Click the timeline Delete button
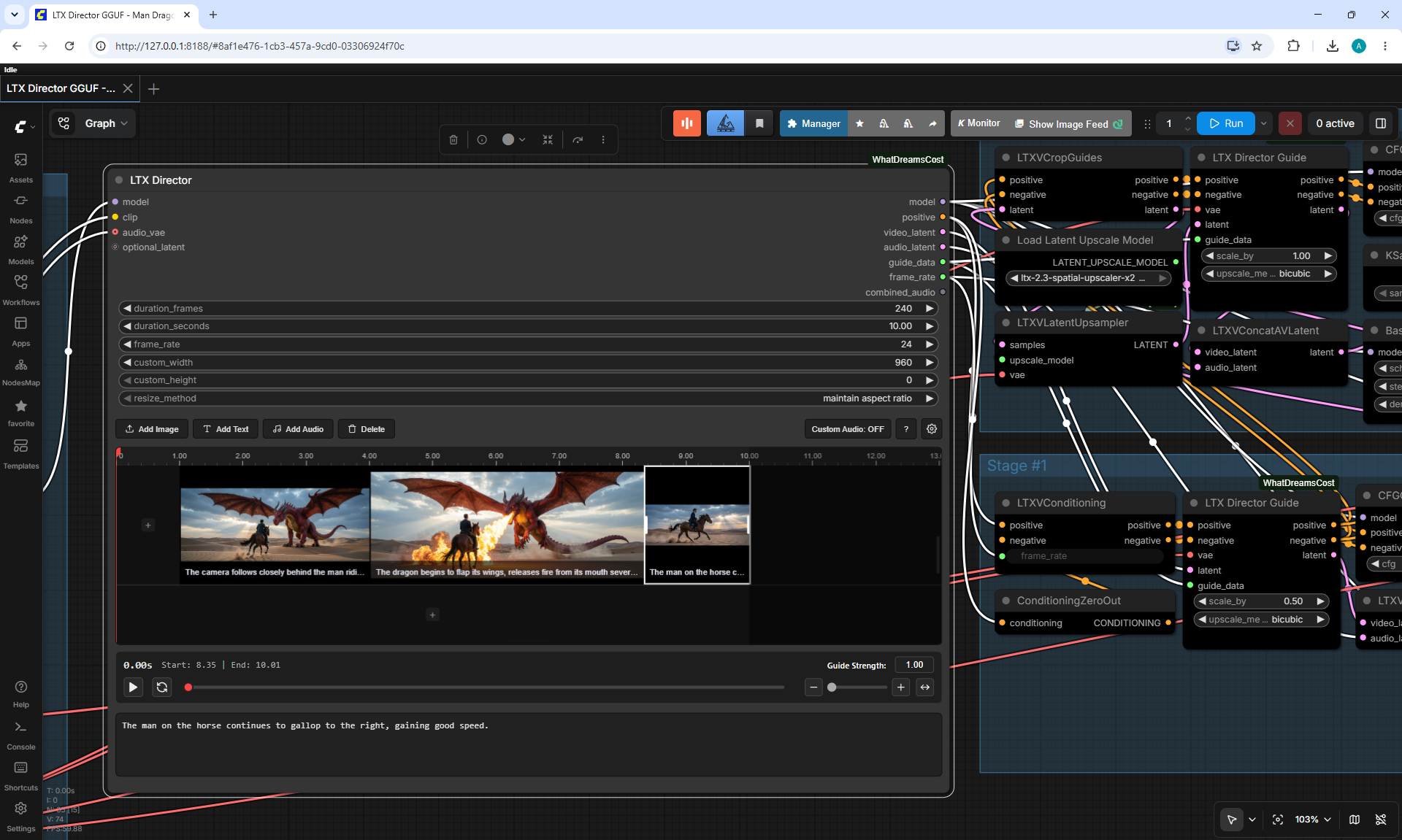 point(367,429)
